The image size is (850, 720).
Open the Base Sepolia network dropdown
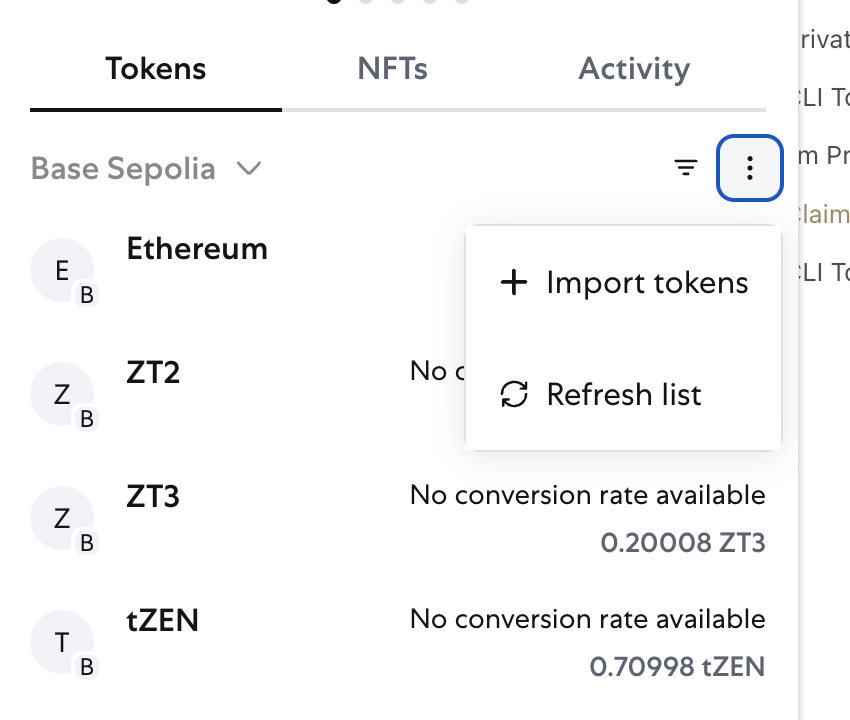(x=123, y=168)
